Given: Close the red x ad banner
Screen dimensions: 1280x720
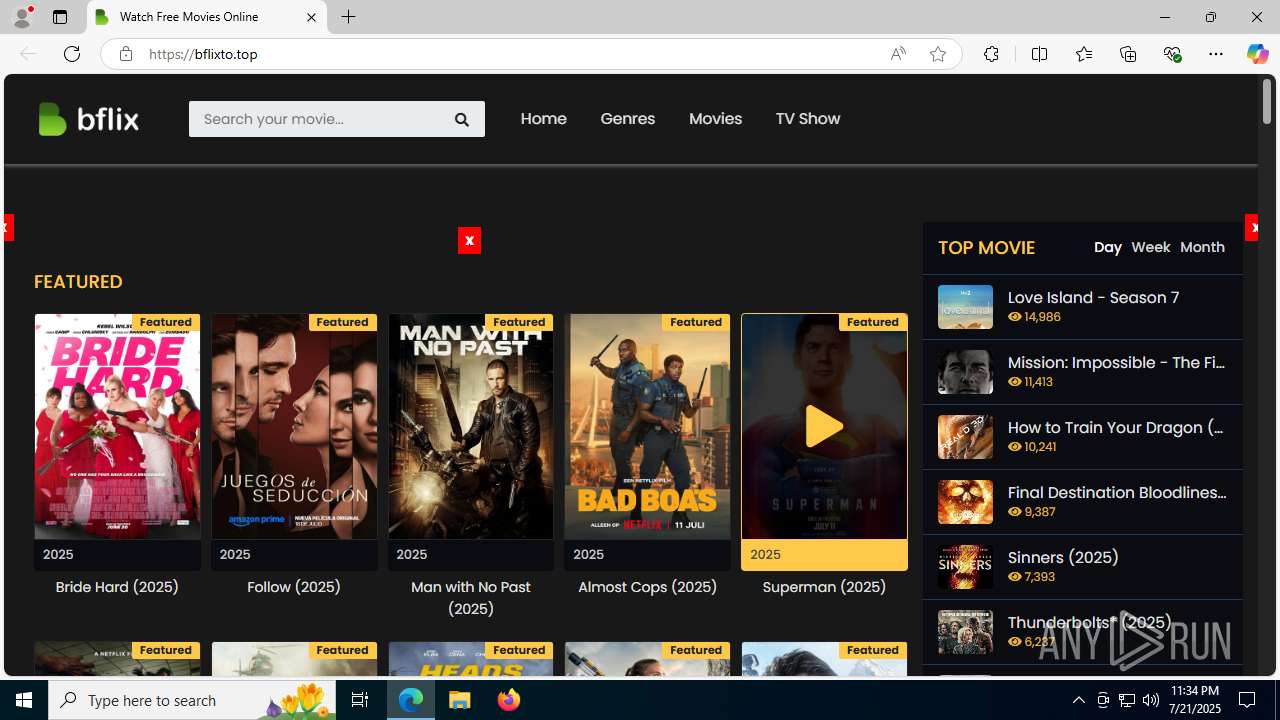Looking at the screenshot, I should tap(469, 240).
